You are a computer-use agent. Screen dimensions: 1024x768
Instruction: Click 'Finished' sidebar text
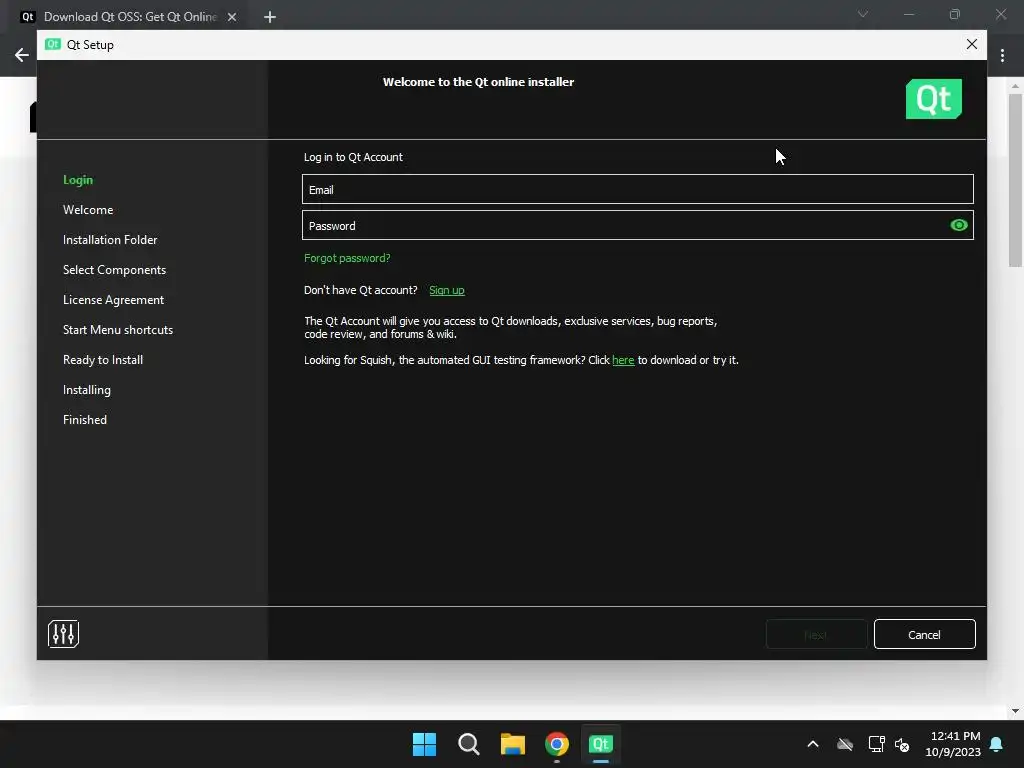[85, 420]
